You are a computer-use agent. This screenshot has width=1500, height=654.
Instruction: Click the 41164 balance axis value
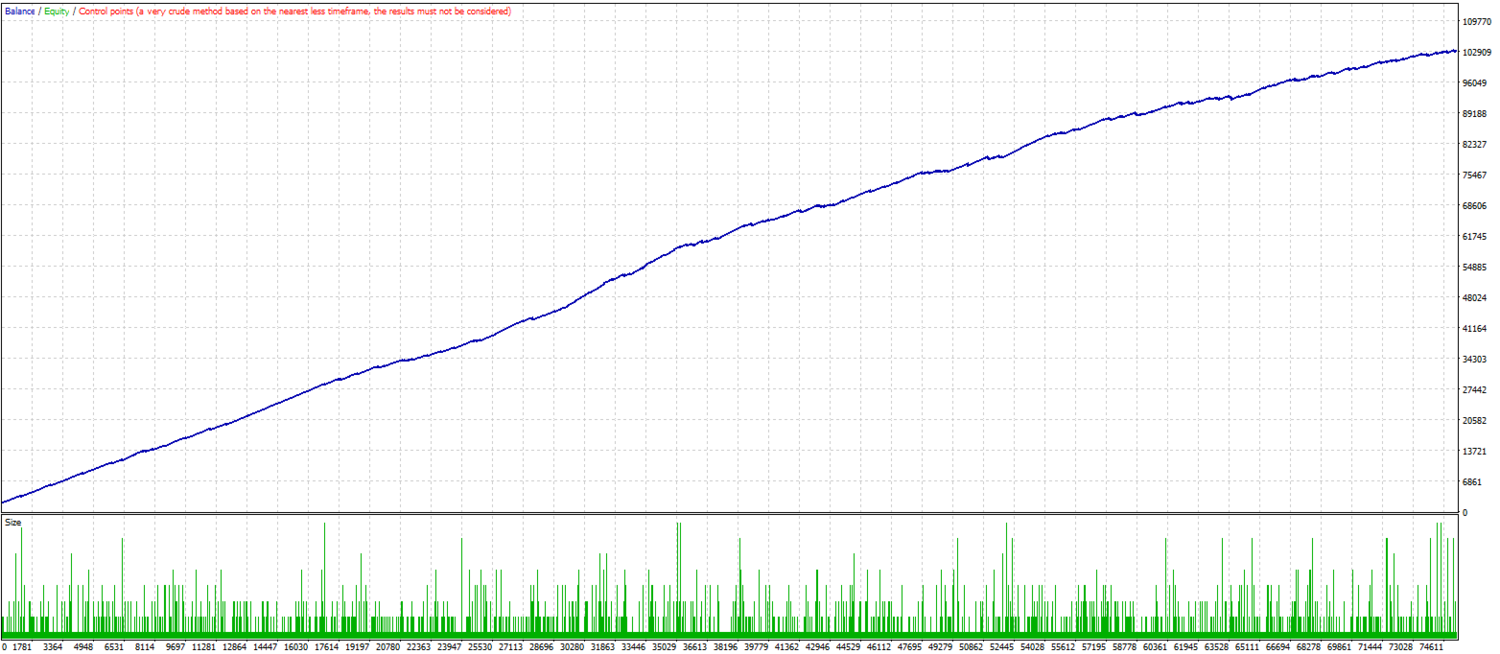click(1476, 328)
